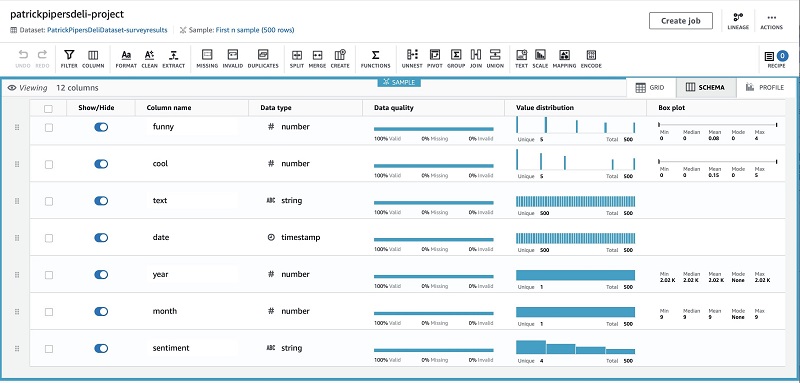Click the drag handle of sentiment row
The image size is (800, 383).
[17, 349]
